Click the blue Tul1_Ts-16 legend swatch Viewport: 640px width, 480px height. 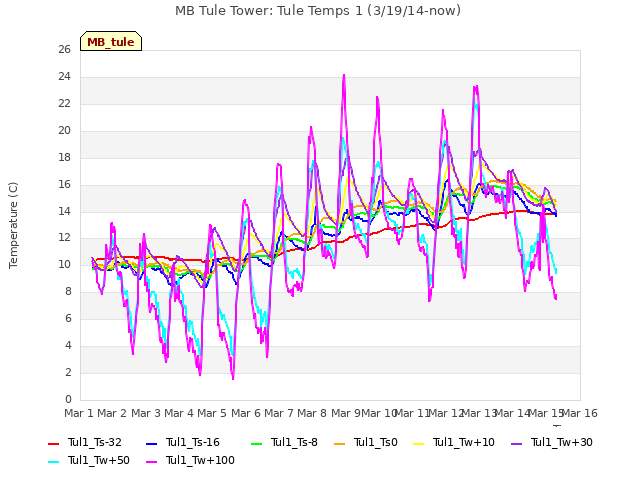point(151,443)
